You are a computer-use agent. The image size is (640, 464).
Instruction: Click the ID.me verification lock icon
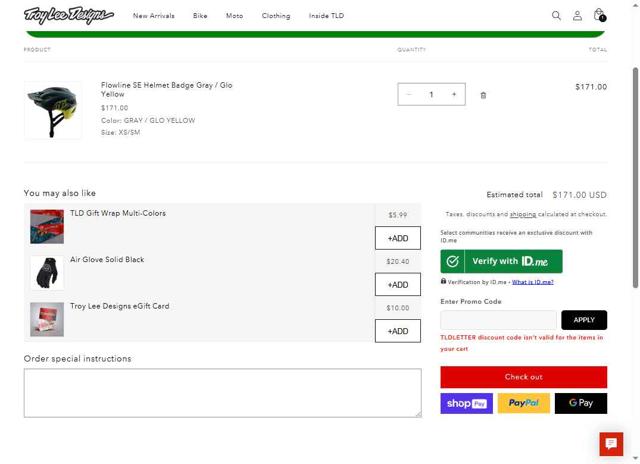tap(443, 281)
